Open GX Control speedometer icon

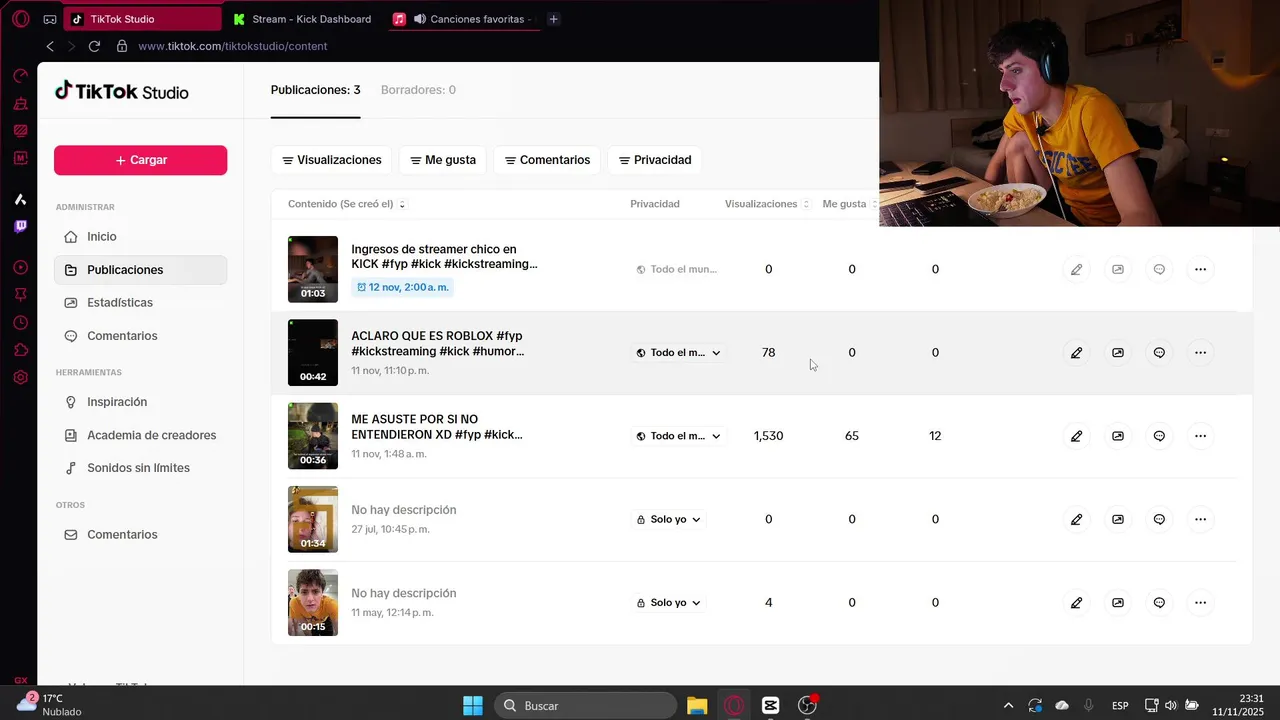click(20, 76)
